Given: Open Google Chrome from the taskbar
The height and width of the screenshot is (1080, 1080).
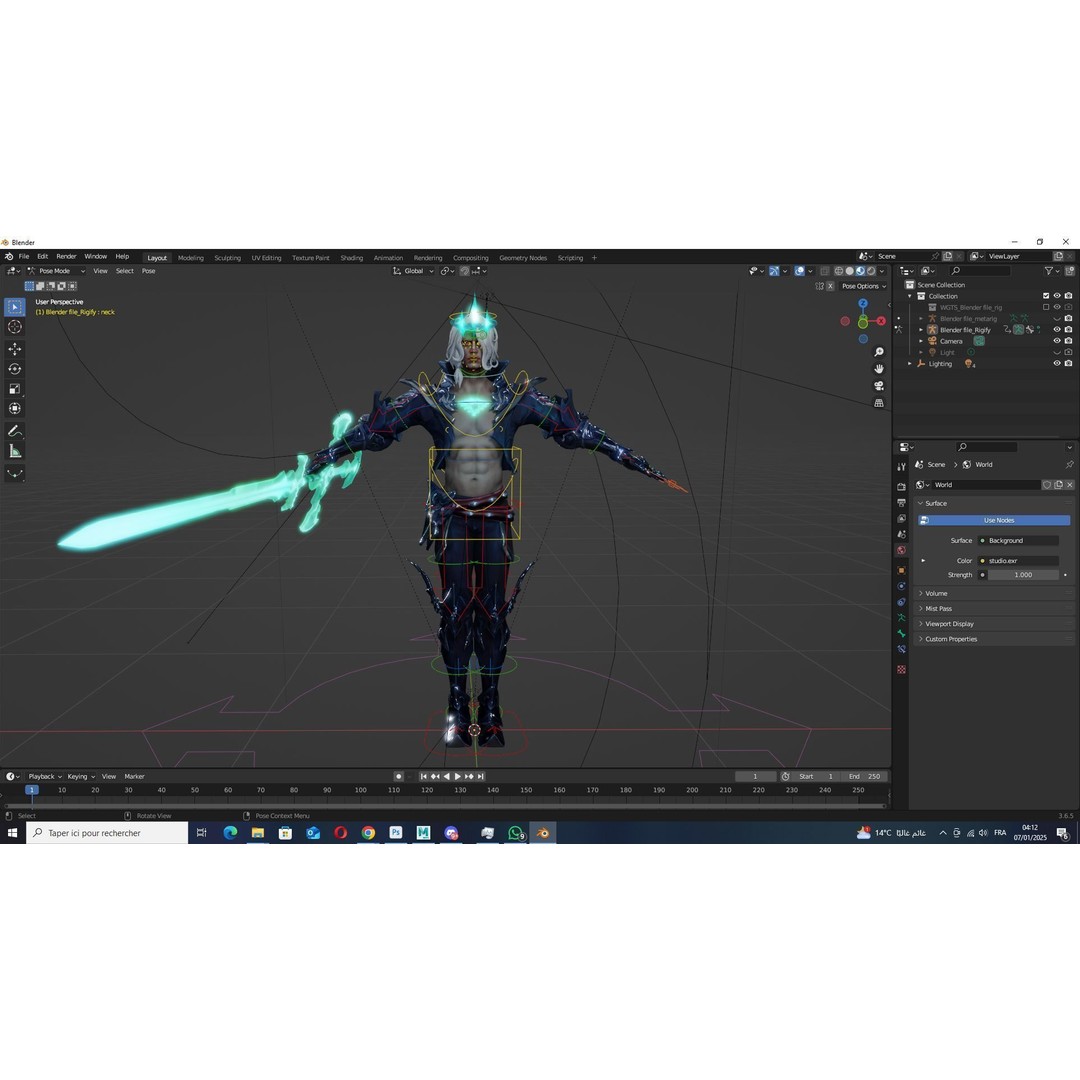Looking at the screenshot, I should pos(368,833).
